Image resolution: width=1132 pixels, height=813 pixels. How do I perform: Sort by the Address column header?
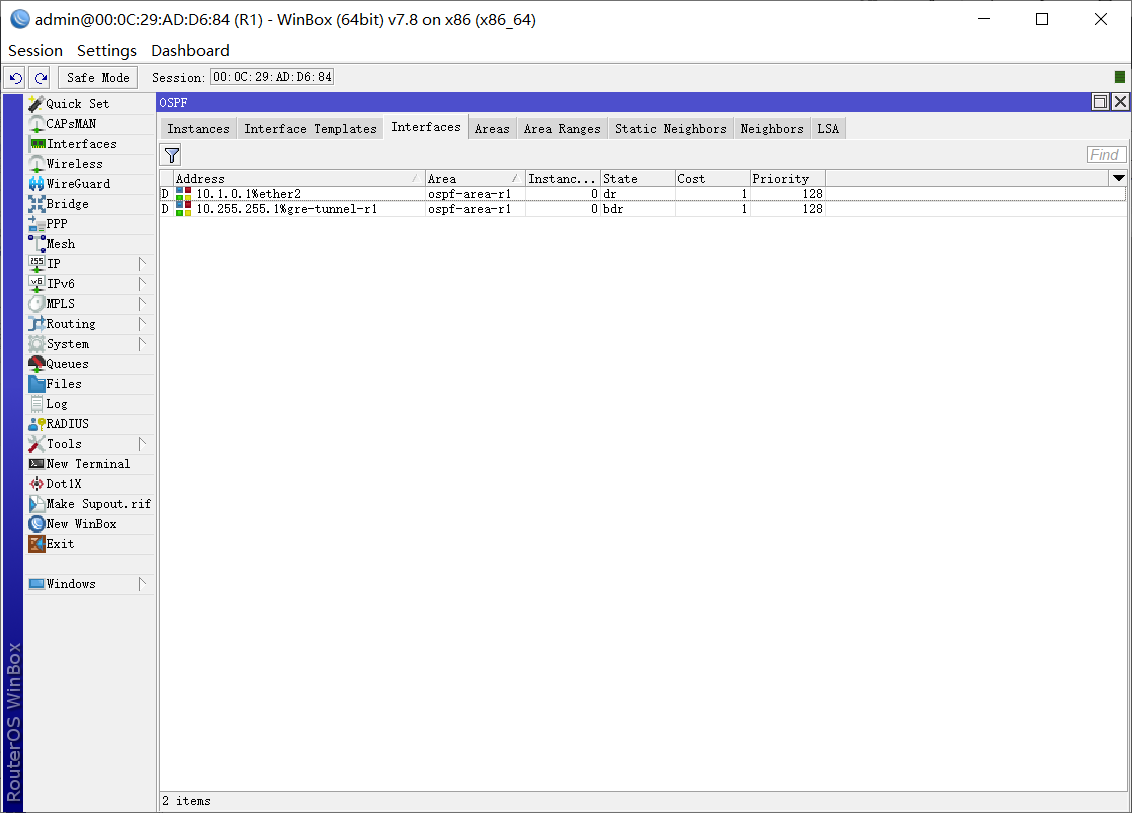[300, 178]
